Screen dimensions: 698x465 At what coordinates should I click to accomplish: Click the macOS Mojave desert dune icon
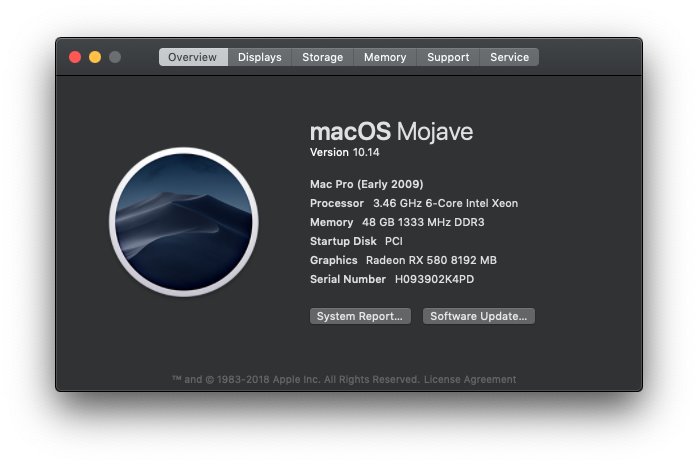(x=184, y=222)
